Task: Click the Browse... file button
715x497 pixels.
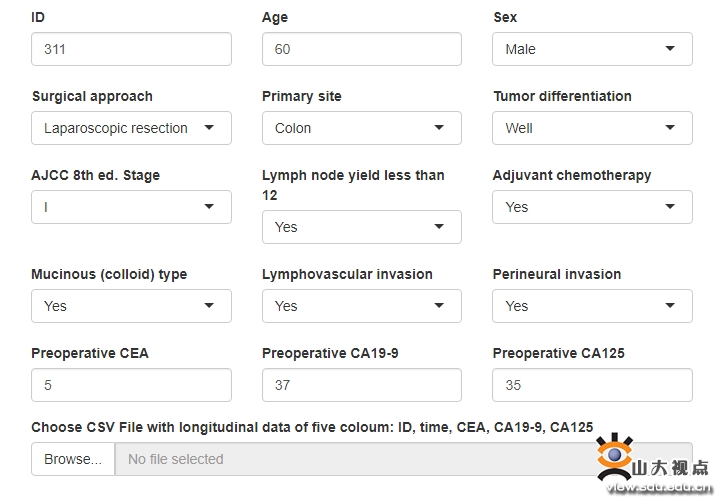Action: 73,459
